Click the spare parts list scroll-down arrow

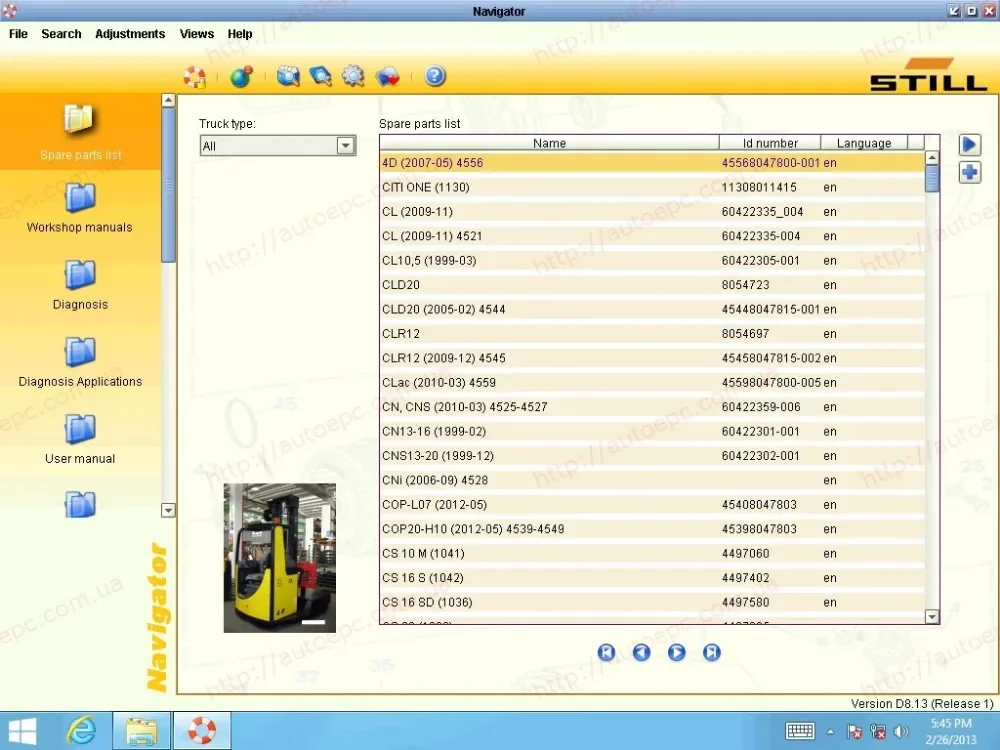tap(932, 616)
